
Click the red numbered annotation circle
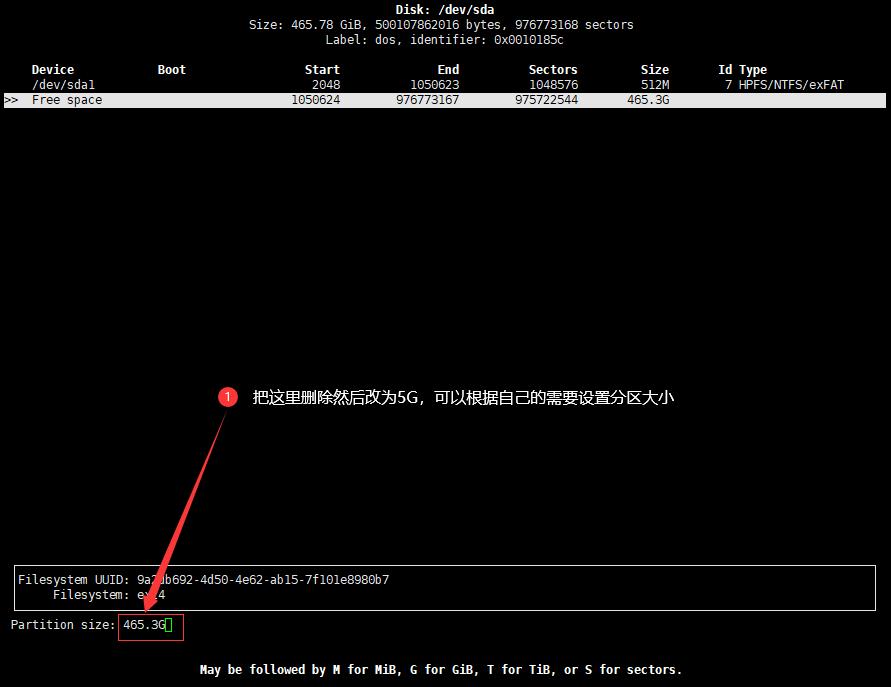[x=228, y=397]
